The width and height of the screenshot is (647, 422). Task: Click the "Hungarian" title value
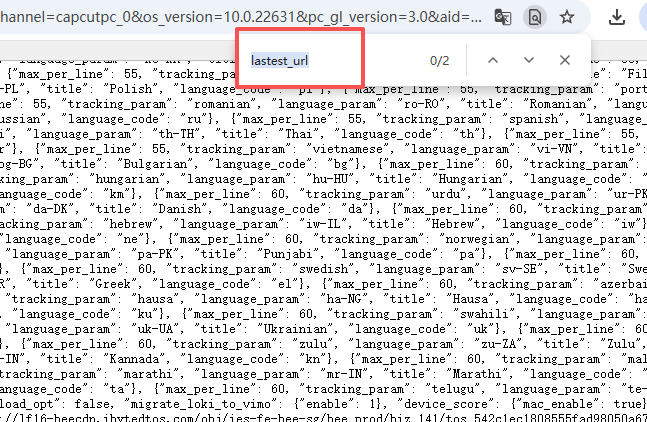tap(471, 179)
